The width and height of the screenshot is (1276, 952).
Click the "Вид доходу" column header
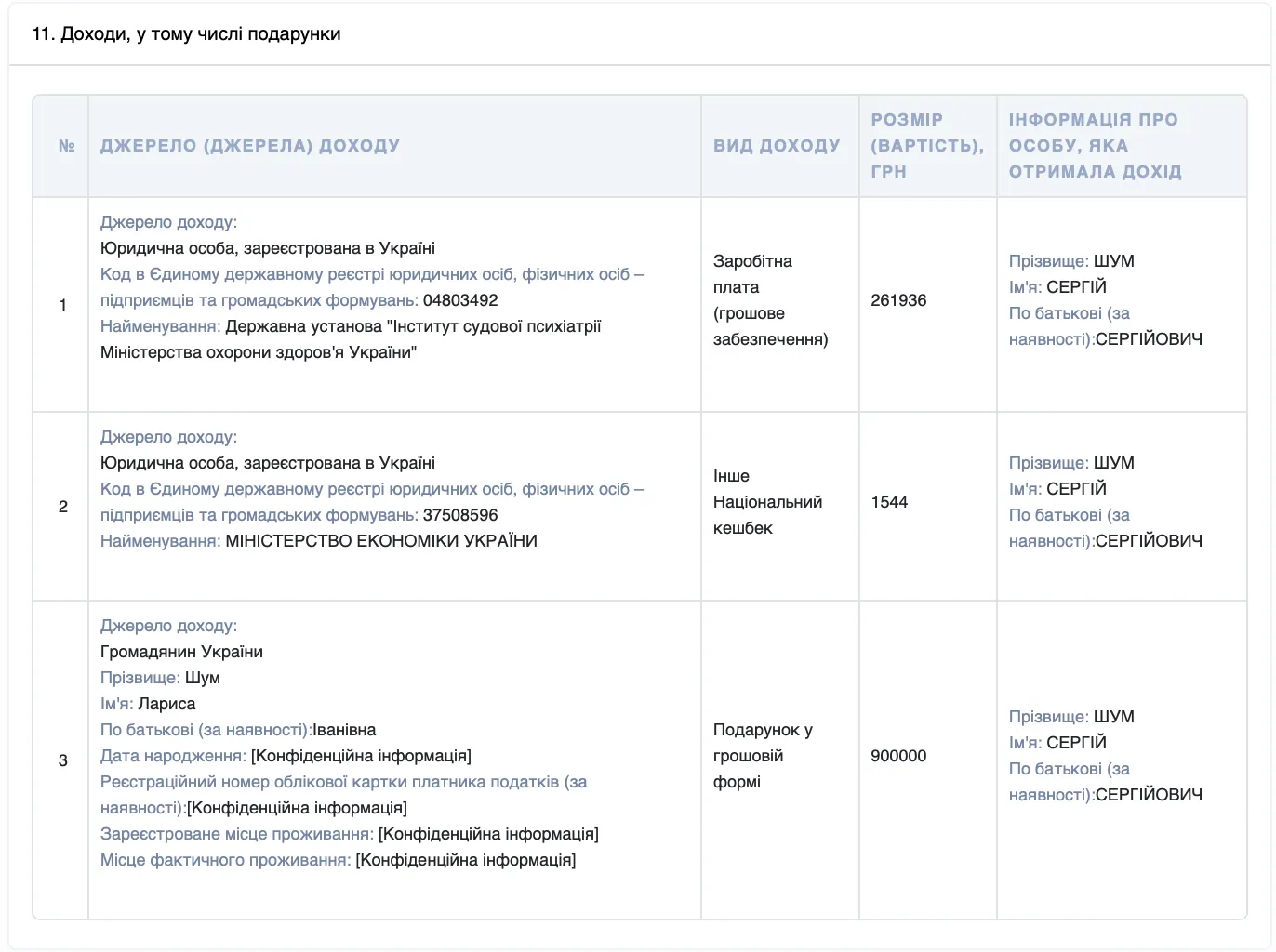777,146
